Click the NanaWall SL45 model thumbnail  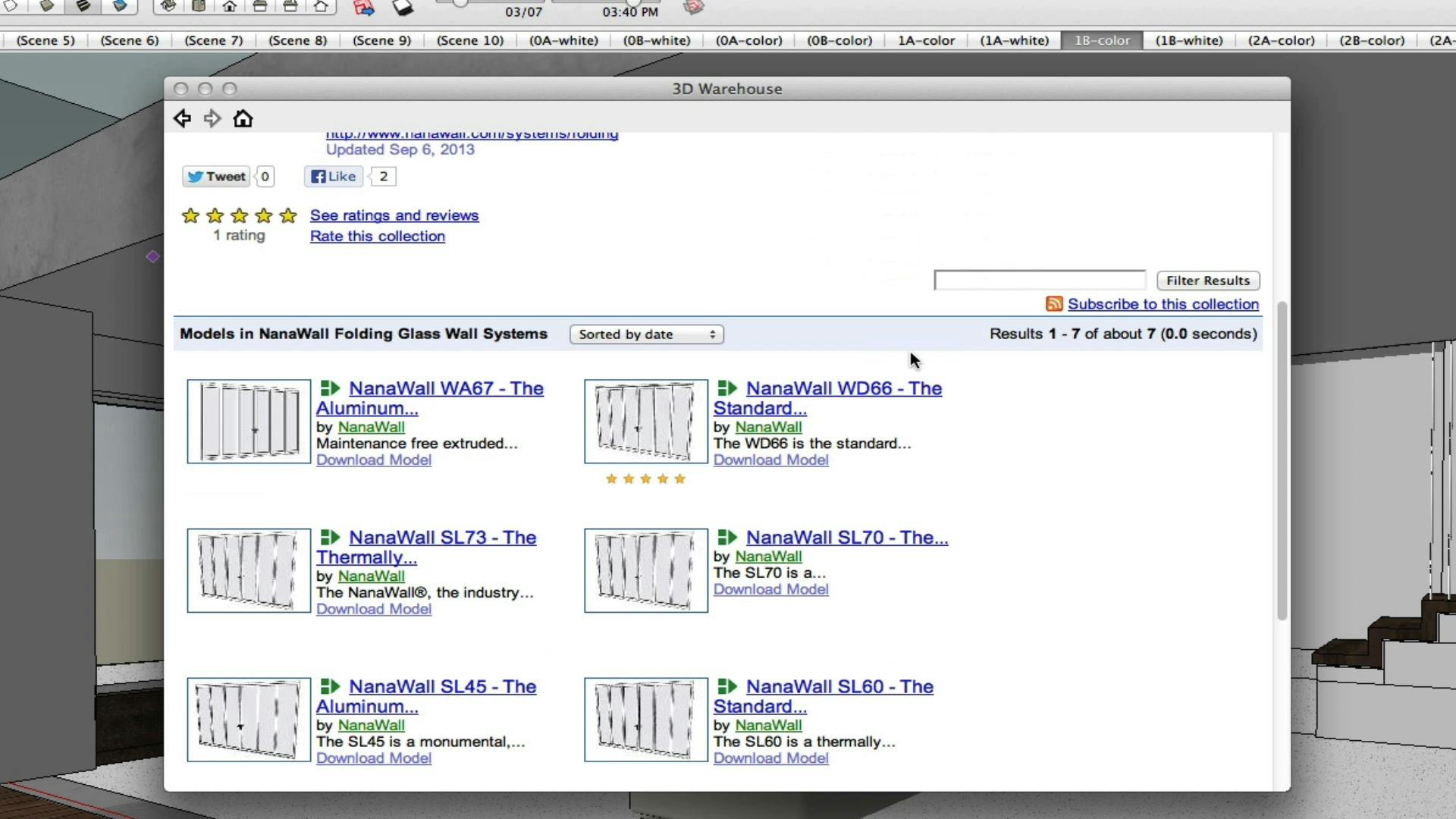249,720
